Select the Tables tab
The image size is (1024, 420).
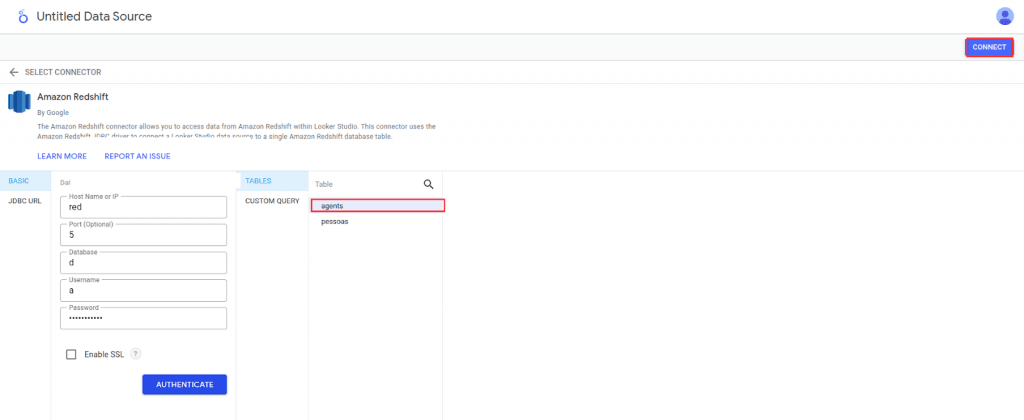(258, 181)
